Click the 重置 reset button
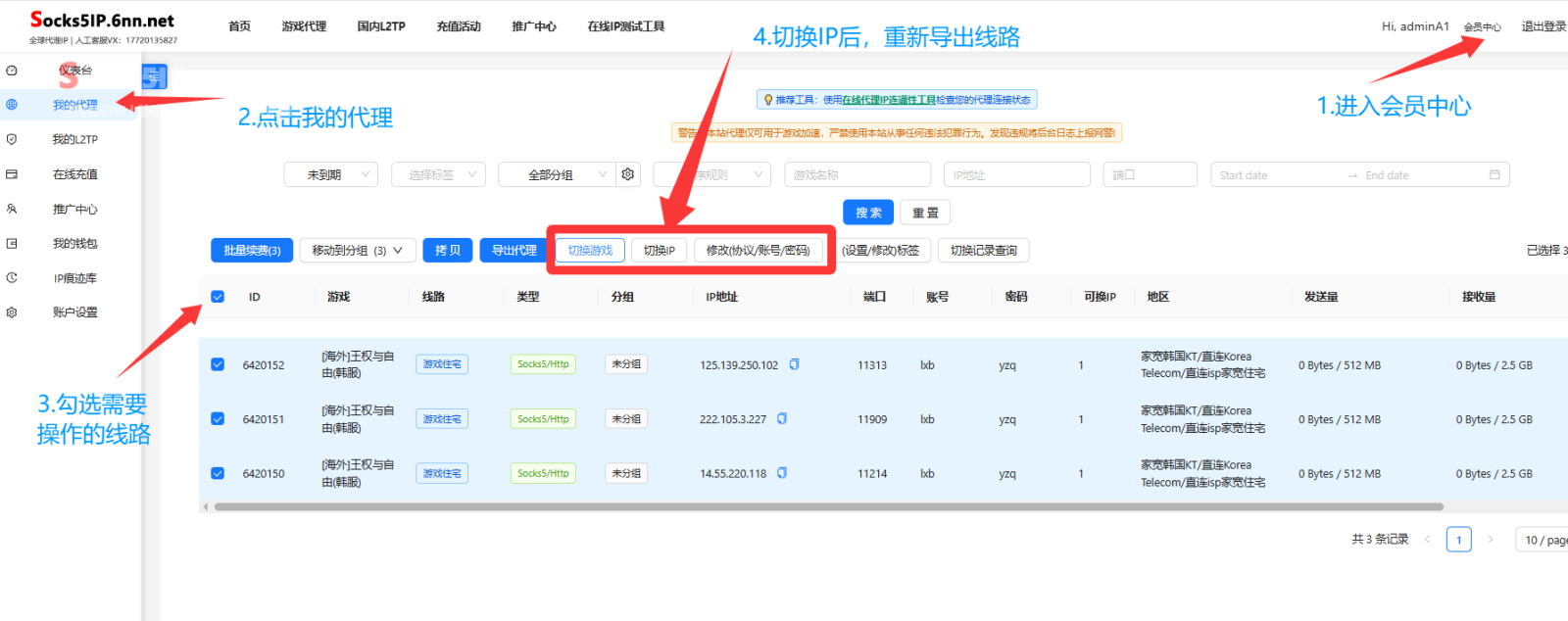The height and width of the screenshot is (621, 1568). pos(925,213)
